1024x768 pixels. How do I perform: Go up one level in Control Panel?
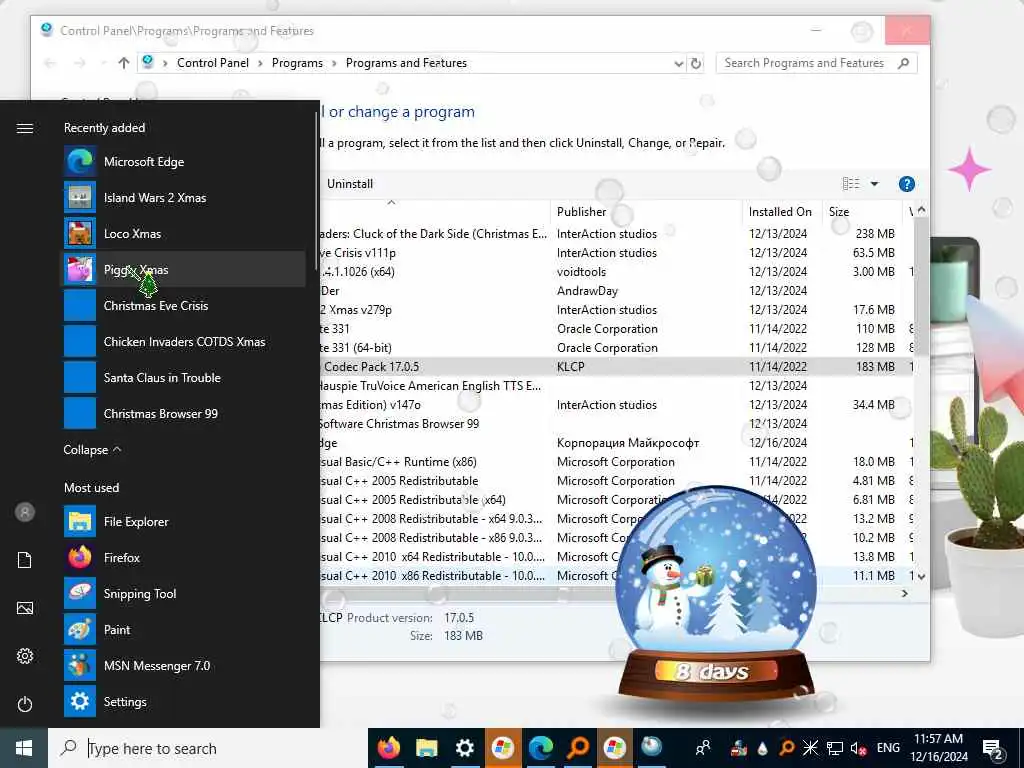point(123,63)
